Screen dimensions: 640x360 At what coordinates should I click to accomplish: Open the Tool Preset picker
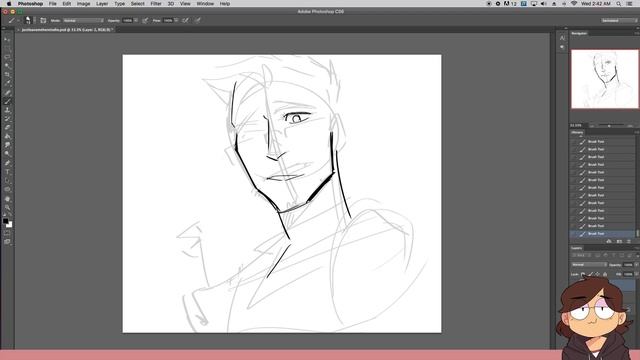[13, 20]
